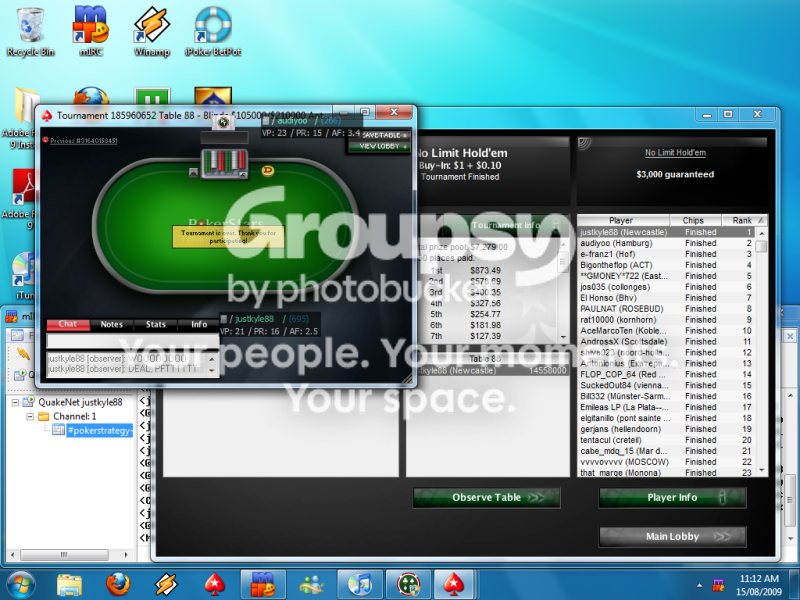Image resolution: width=800 pixels, height=600 pixels.
Task: Sort player list by Chips column
Action: (x=693, y=220)
